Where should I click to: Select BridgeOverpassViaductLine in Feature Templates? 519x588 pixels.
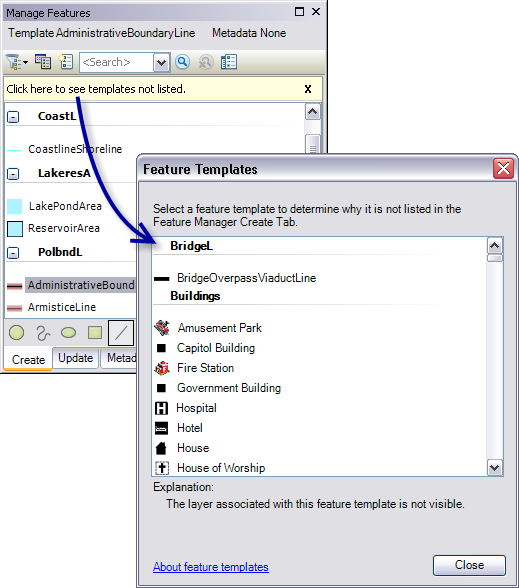coord(246,278)
